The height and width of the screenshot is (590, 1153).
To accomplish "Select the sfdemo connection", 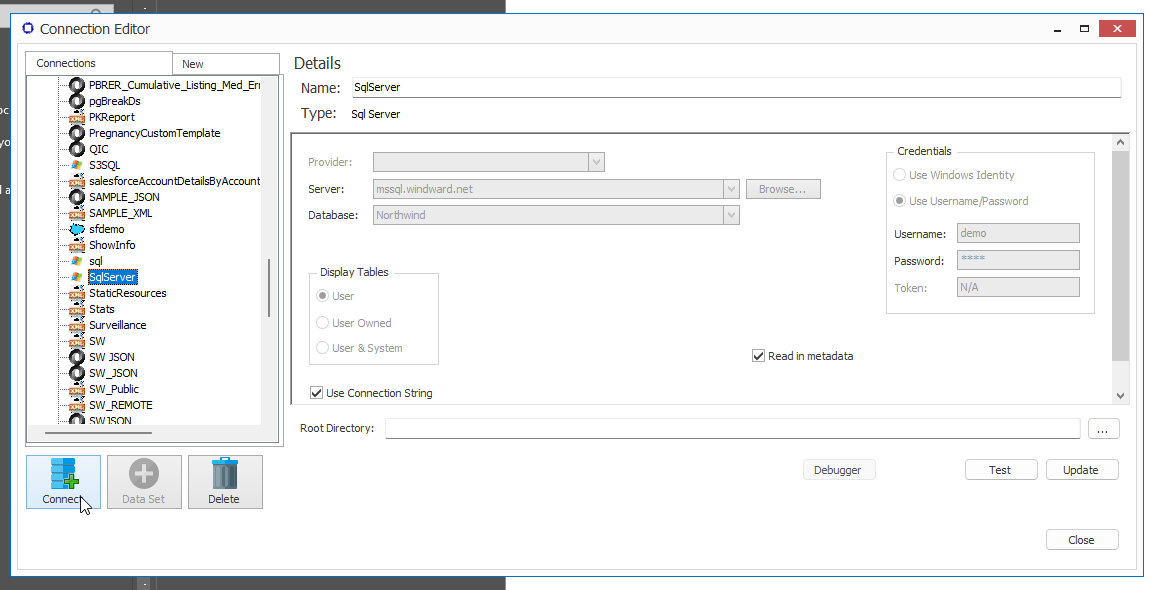I will pyautogui.click(x=107, y=230).
